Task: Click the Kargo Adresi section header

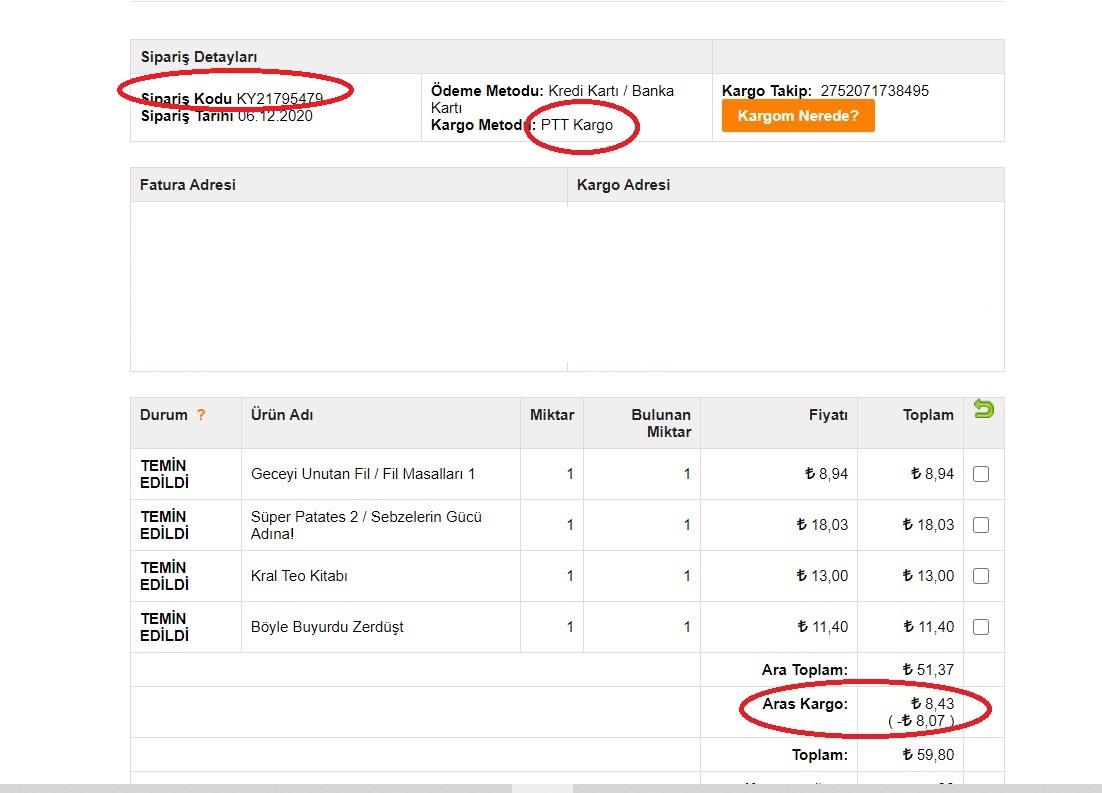Action: pos(623,185)
